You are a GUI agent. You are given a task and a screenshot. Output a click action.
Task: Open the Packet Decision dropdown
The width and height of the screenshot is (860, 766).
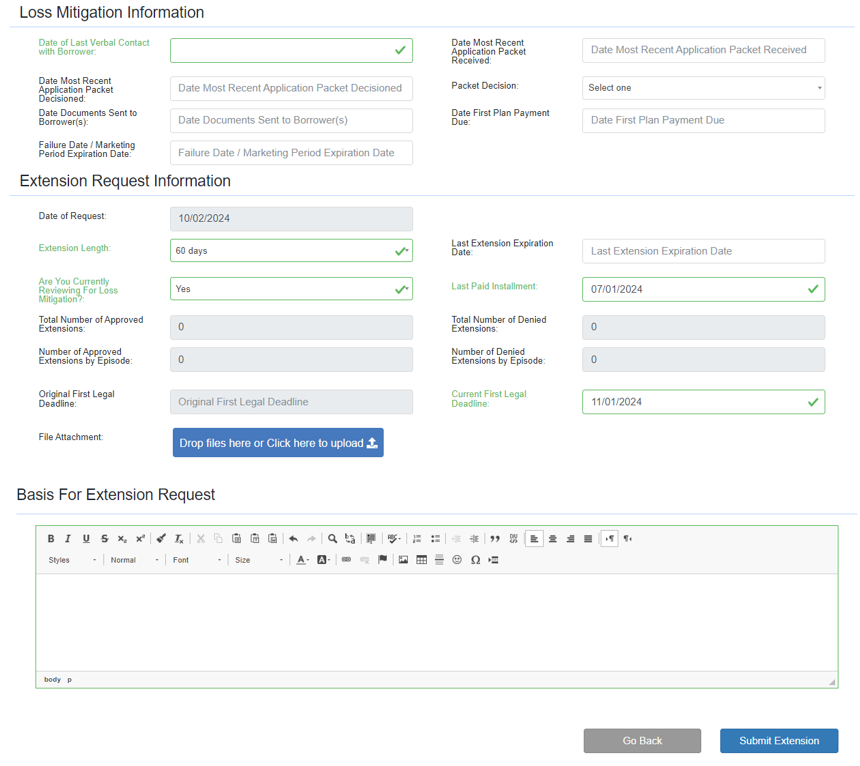(703, 88)
